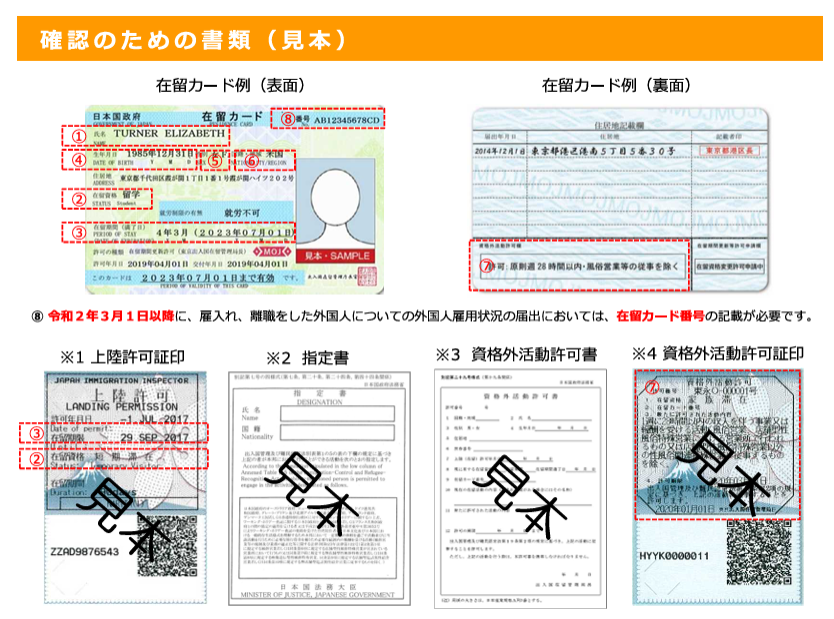The image size is (834, 619).
Task: Click the 日本国政府 text on the card front
Action: pos(117,116)
